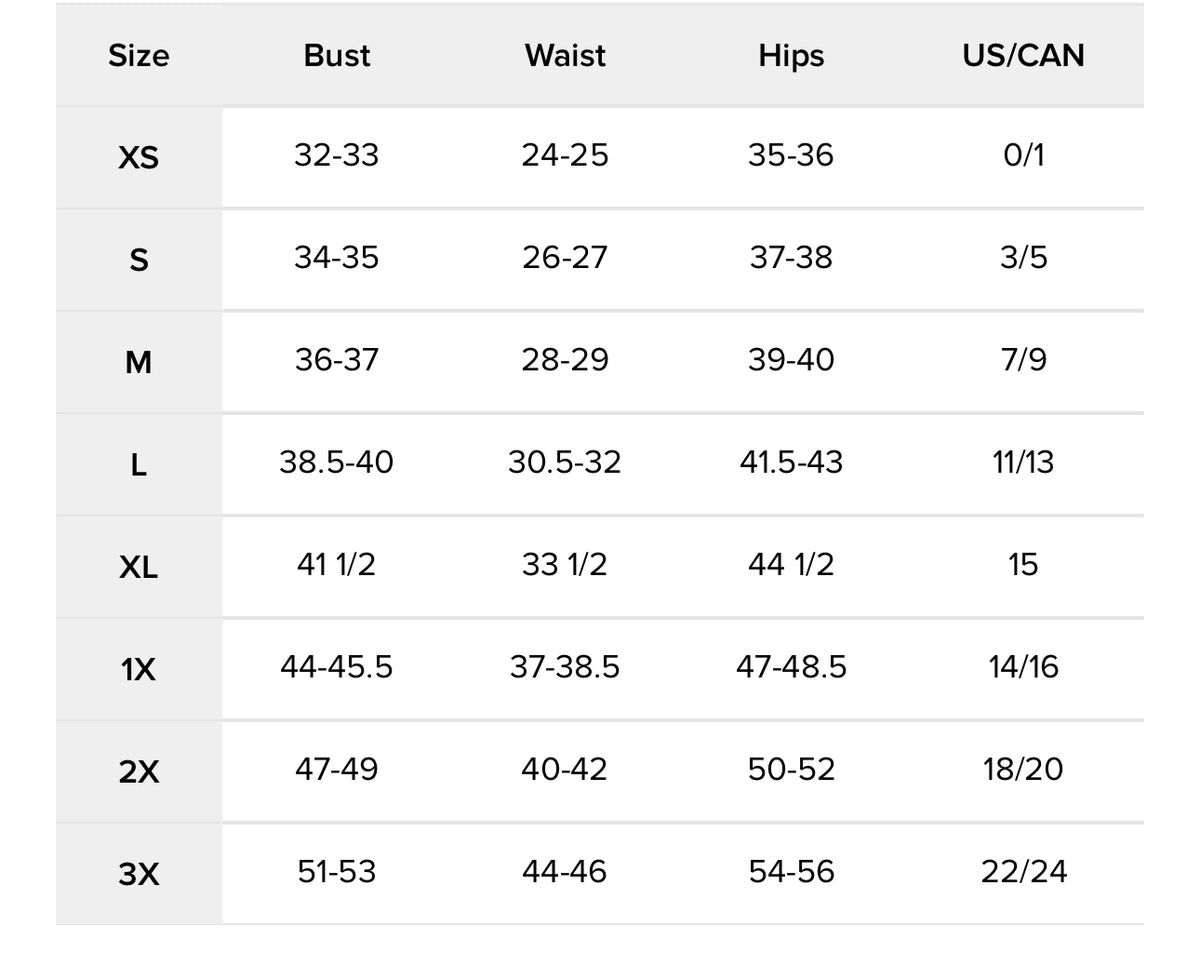Select the M size row label

point(138,363)
